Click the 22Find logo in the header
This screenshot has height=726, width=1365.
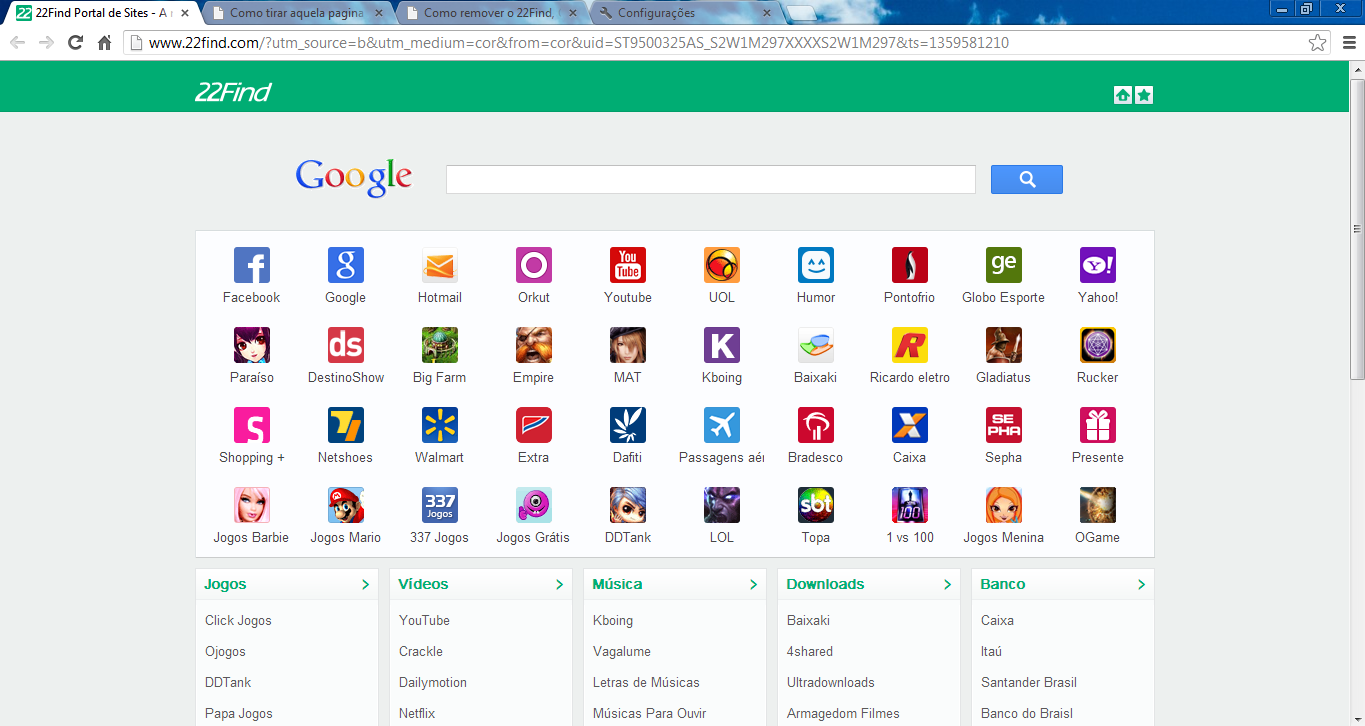coord(233,93)
